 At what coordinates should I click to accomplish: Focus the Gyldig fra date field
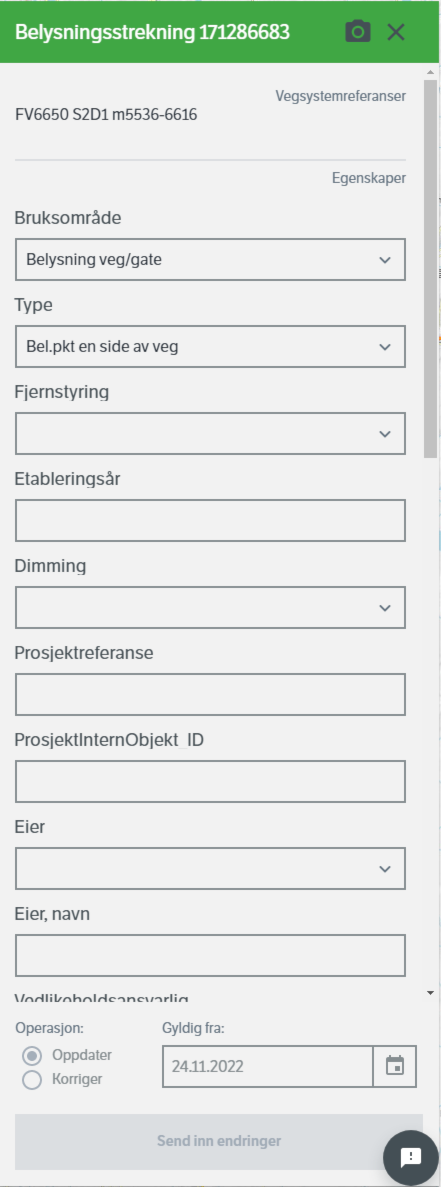(268, 1066)
